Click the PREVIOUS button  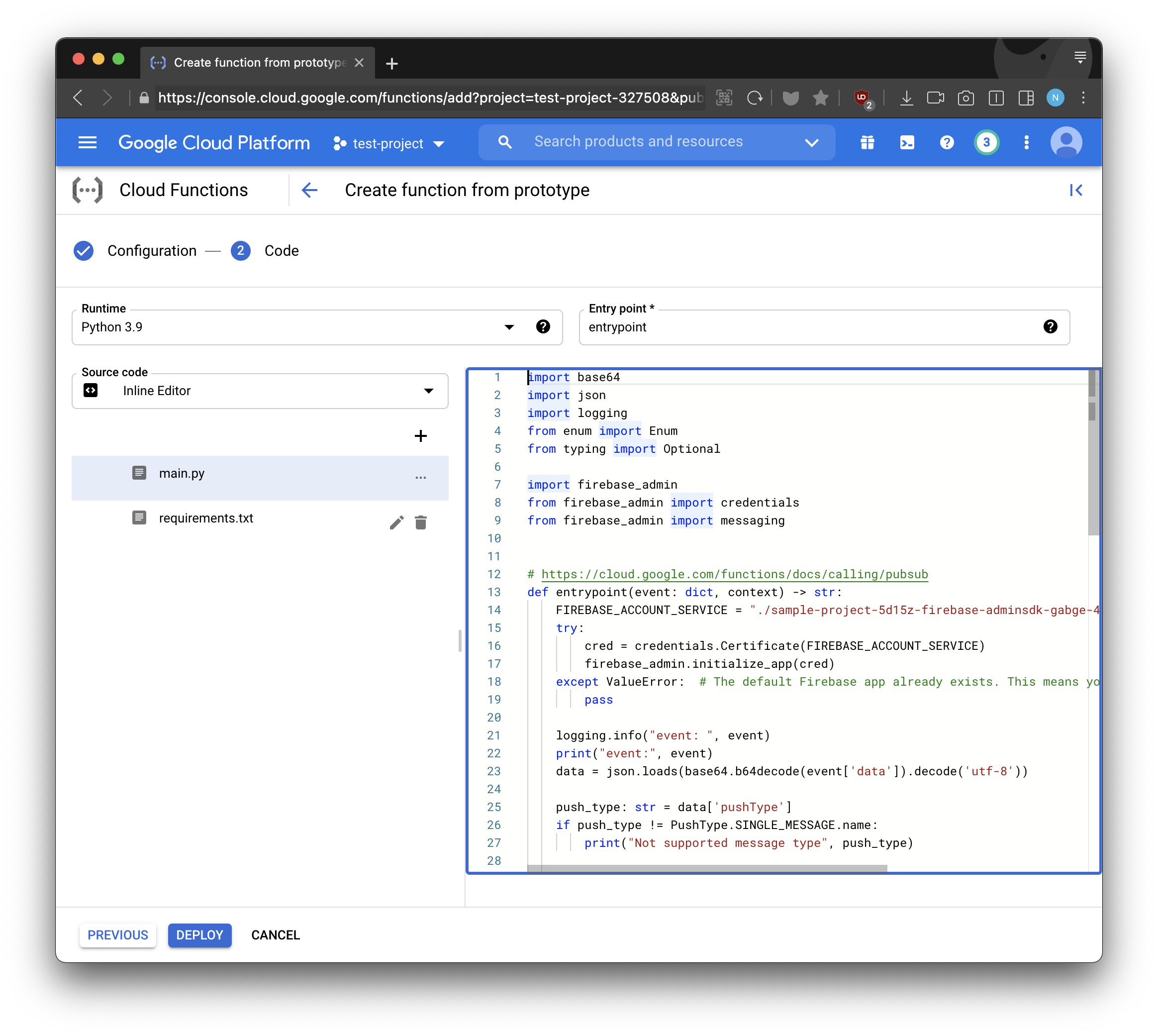[x=118, y=935]
